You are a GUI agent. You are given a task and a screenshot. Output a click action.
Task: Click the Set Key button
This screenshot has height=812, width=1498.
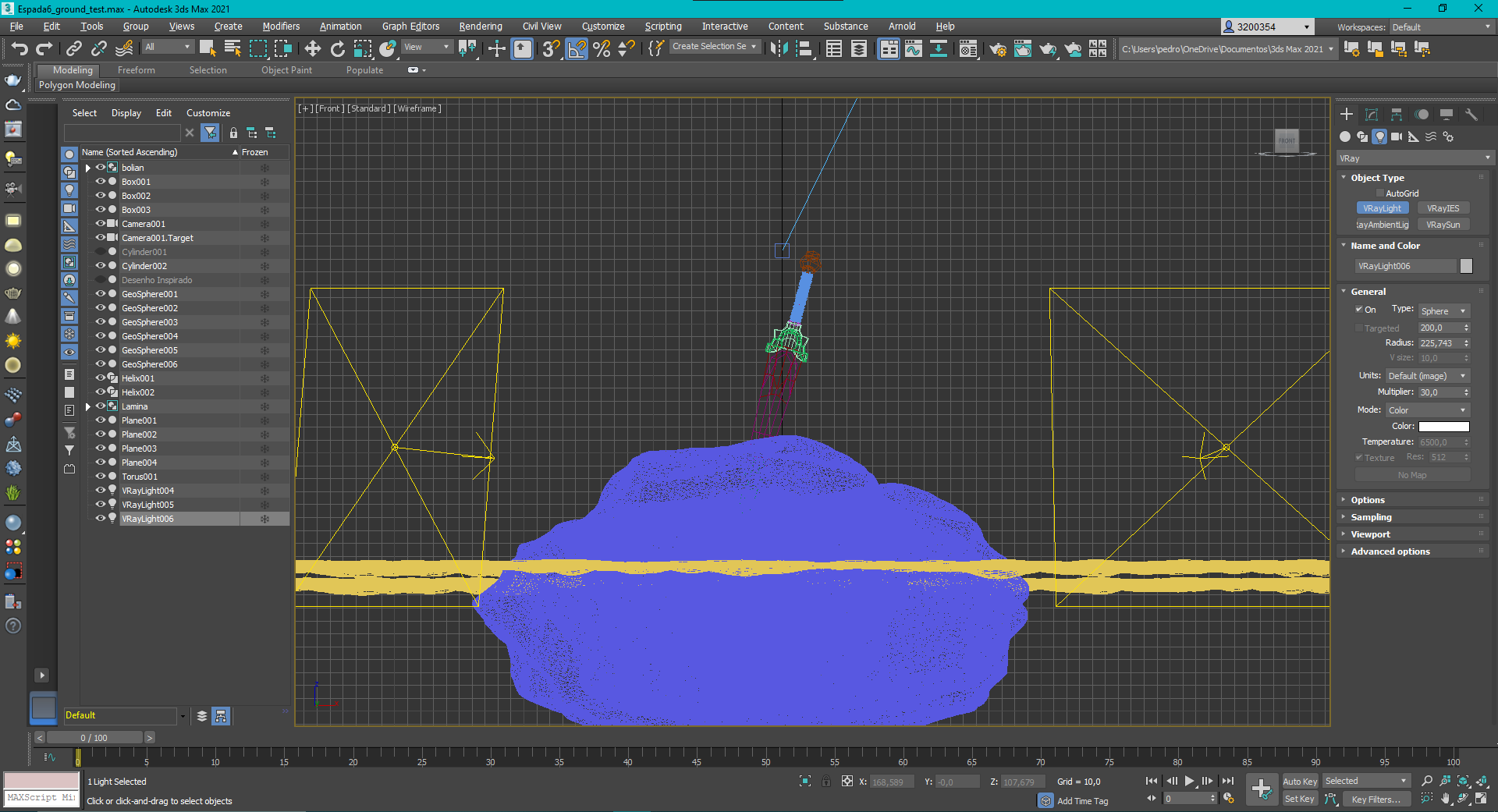[x=1300, y=799]
